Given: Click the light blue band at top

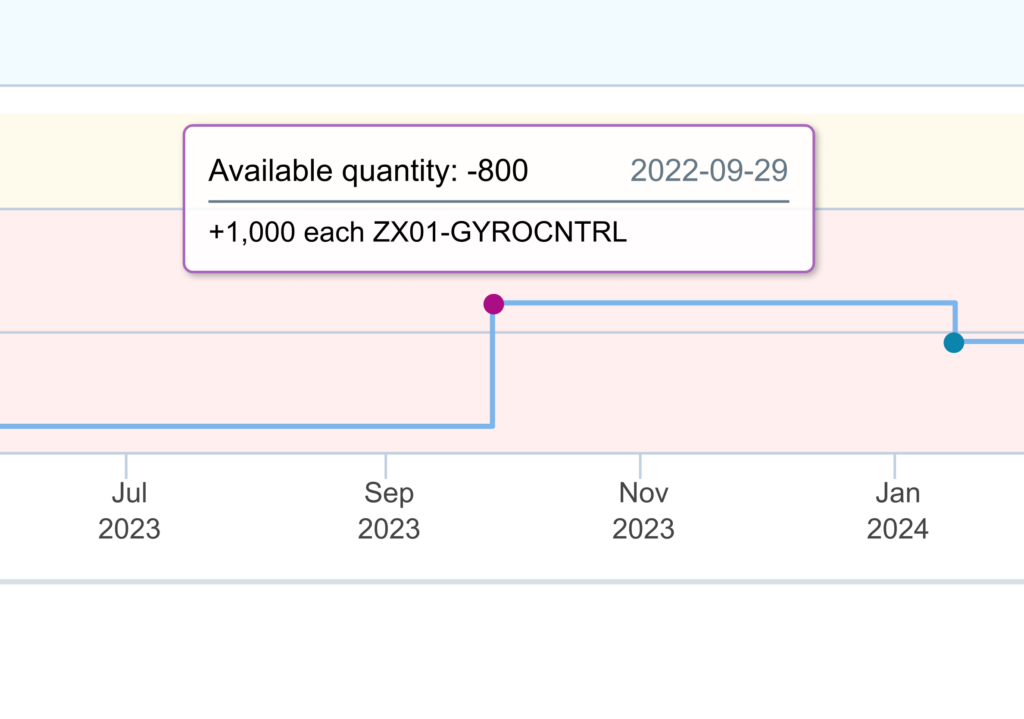Looking at the screenshot, I should tap(512, 42).
